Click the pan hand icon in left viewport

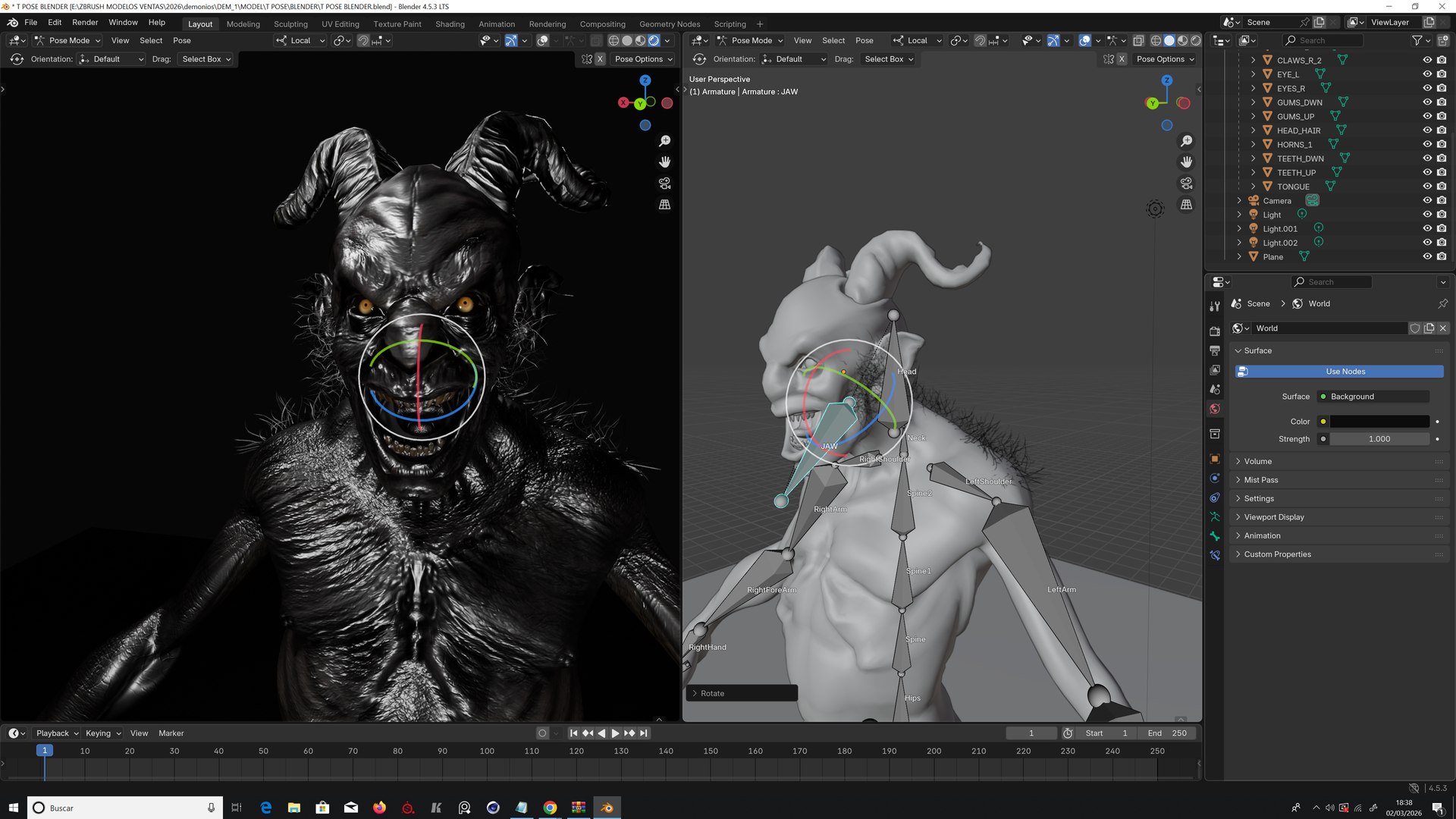(665, 162)
